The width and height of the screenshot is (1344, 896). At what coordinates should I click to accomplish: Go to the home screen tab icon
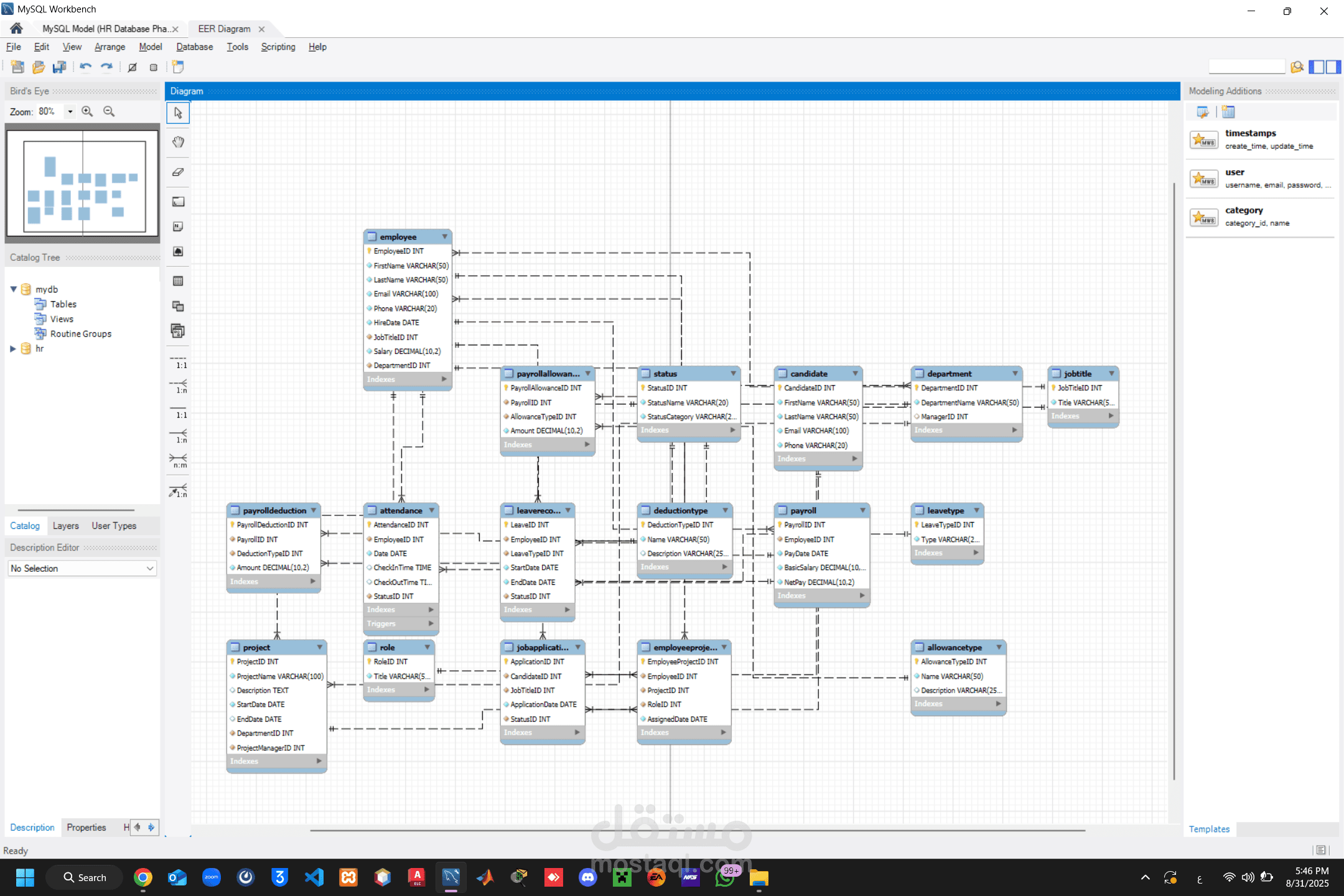[17, 29]
